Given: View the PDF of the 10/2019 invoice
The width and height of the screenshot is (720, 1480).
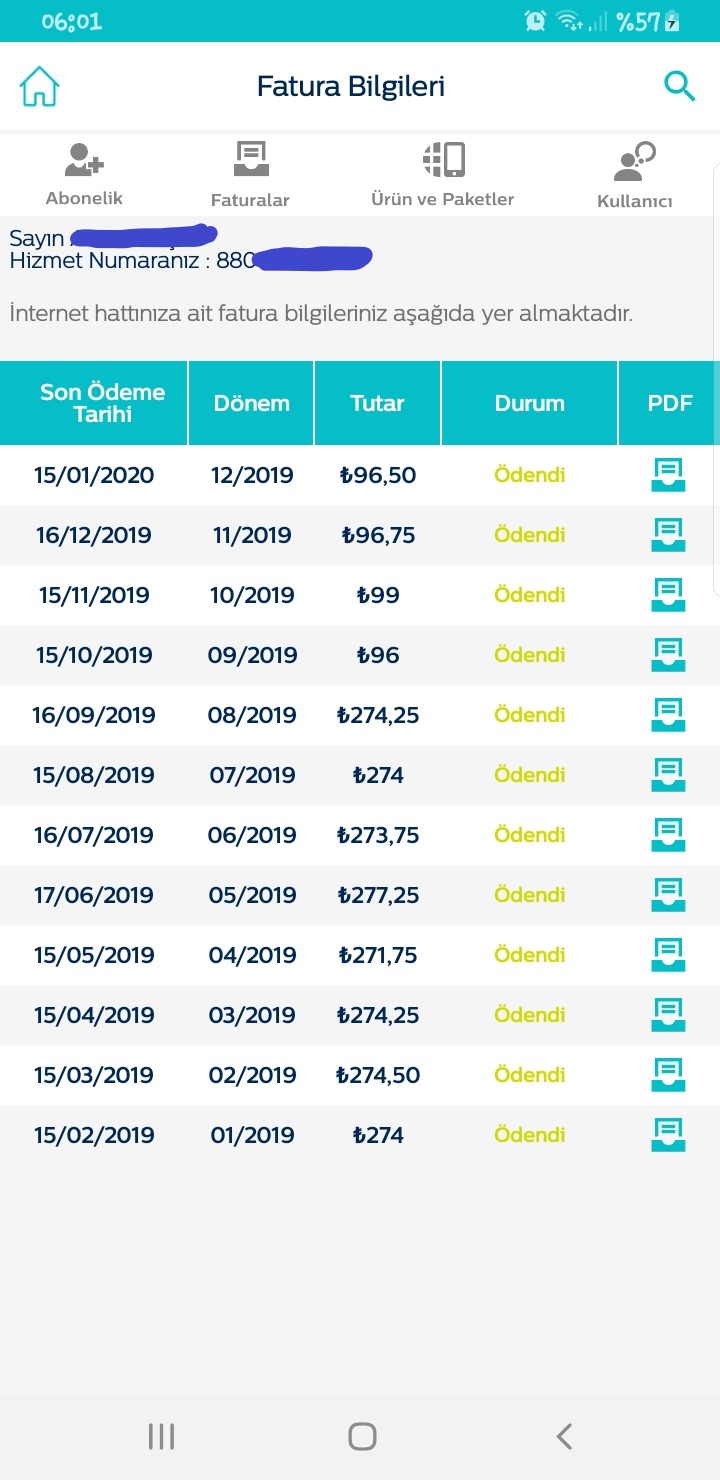Looking at the screenshot, I should [668, 595].
